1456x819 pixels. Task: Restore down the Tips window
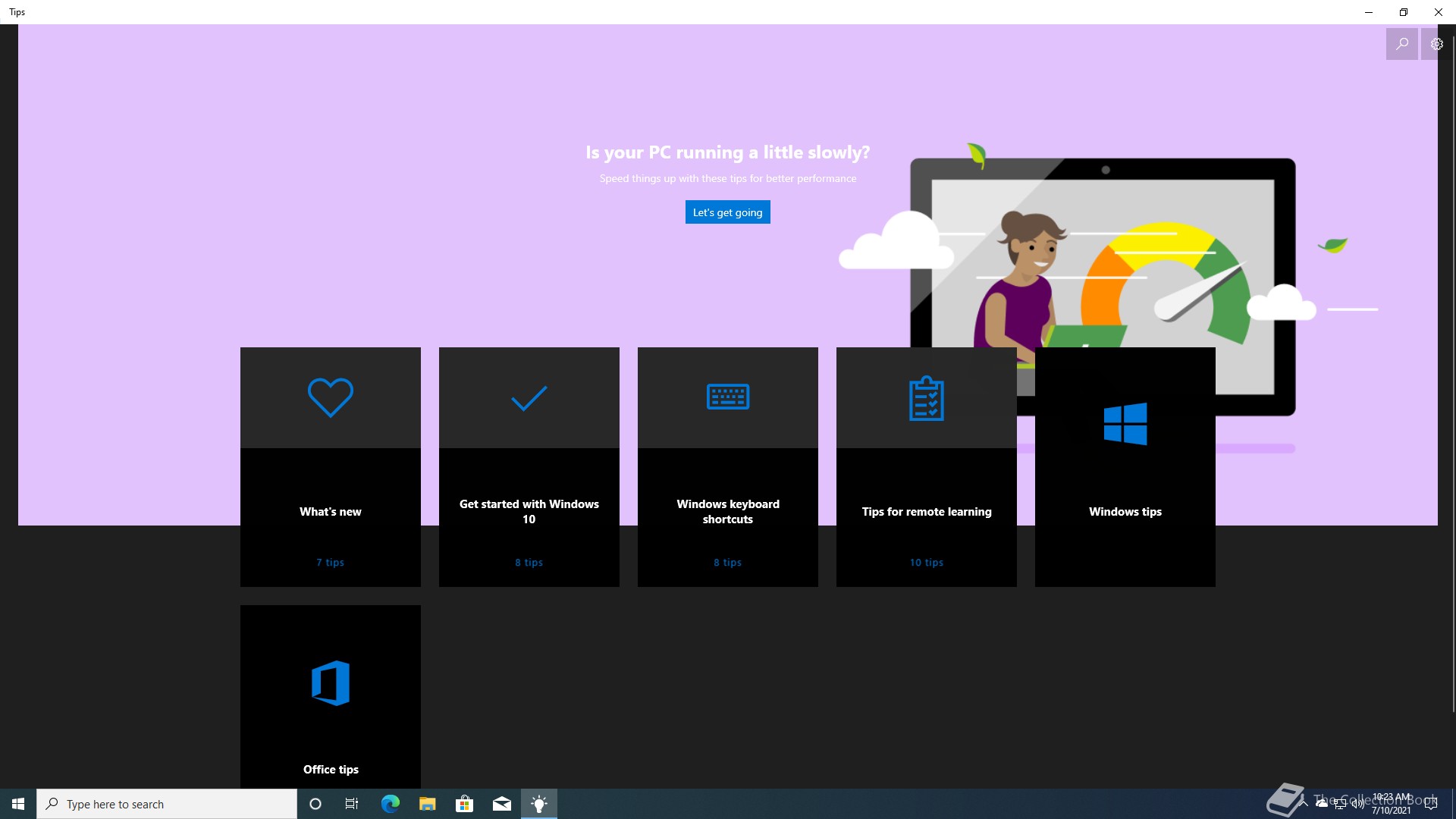click(1404, 12)
